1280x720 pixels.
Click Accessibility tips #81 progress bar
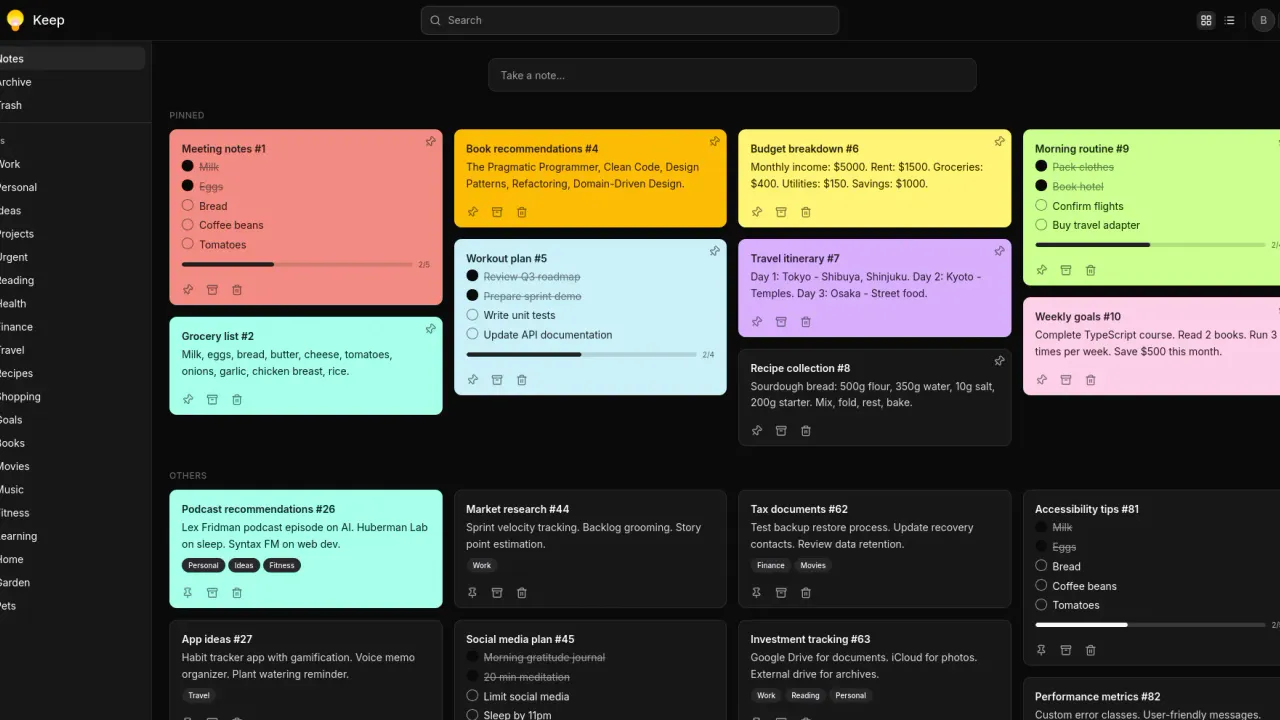1150,625
